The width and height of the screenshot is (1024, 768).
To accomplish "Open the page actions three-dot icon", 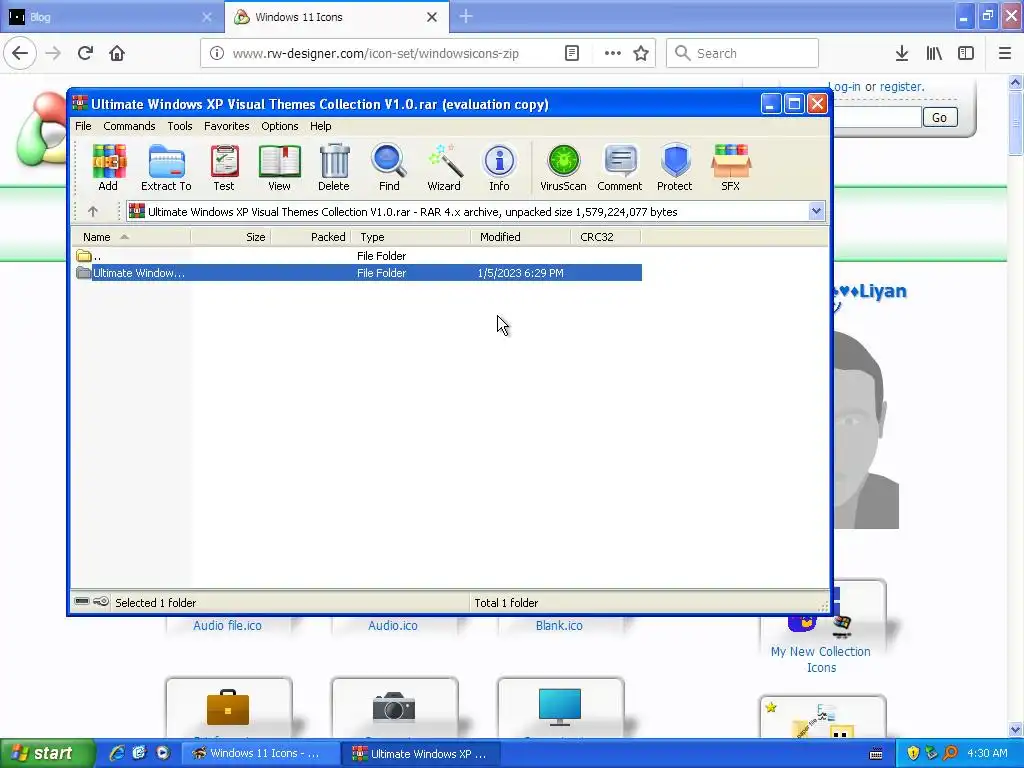I will click(x=612, y=54).
